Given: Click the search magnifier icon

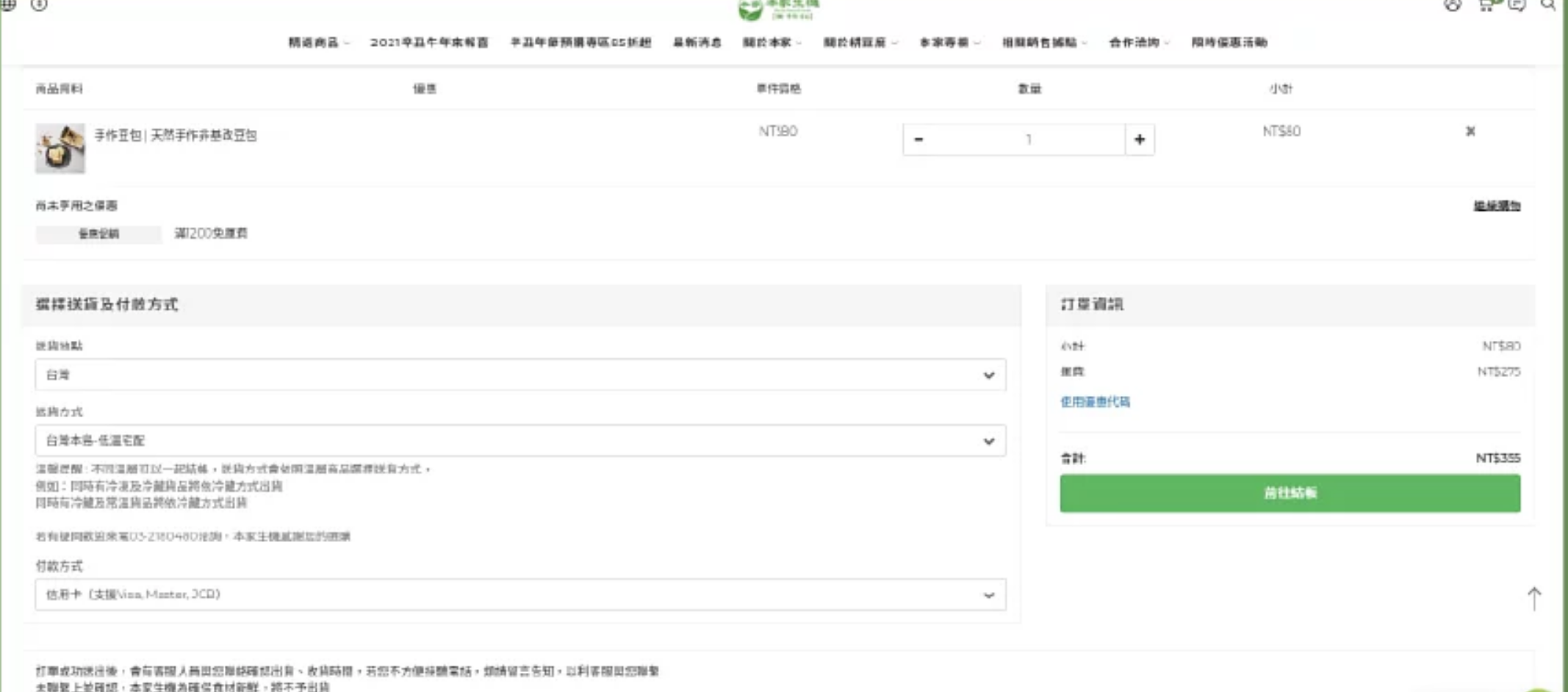Looking at the screenshot, I should (x=1547, y=5).
